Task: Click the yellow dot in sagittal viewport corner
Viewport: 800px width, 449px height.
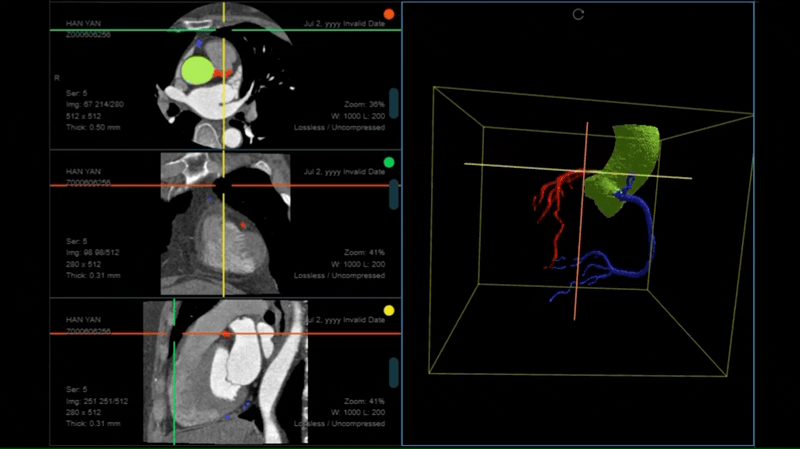Action: (389, 310)
